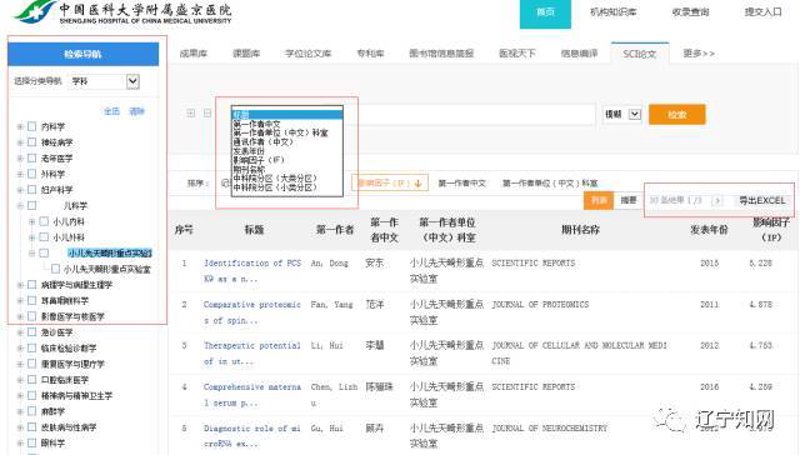The image size is (800, 455).
Task: Open paper titled 'Therapeutic potential of in ut...'
Action: point(252,353)
